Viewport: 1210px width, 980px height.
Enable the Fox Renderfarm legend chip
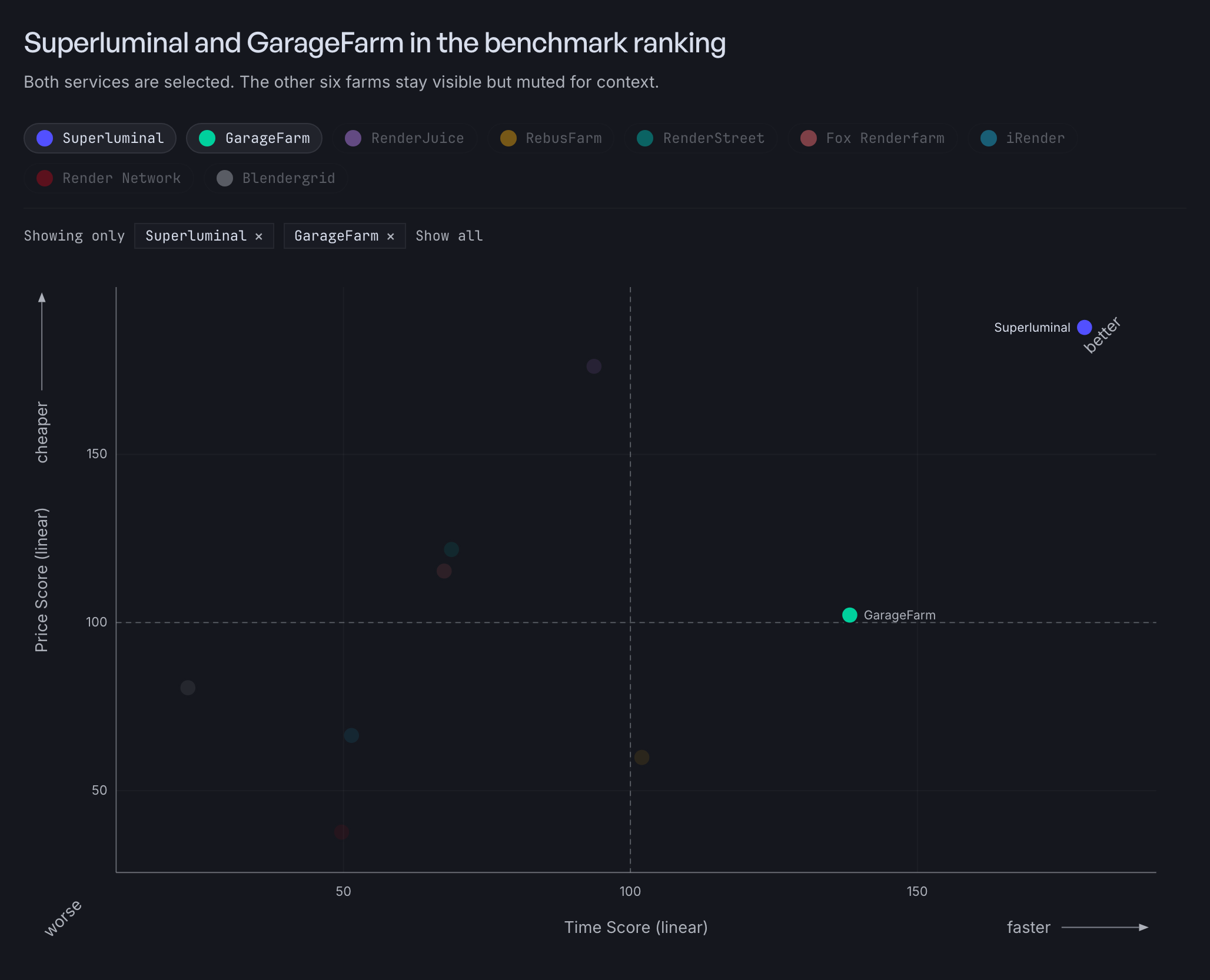[872, 138]
